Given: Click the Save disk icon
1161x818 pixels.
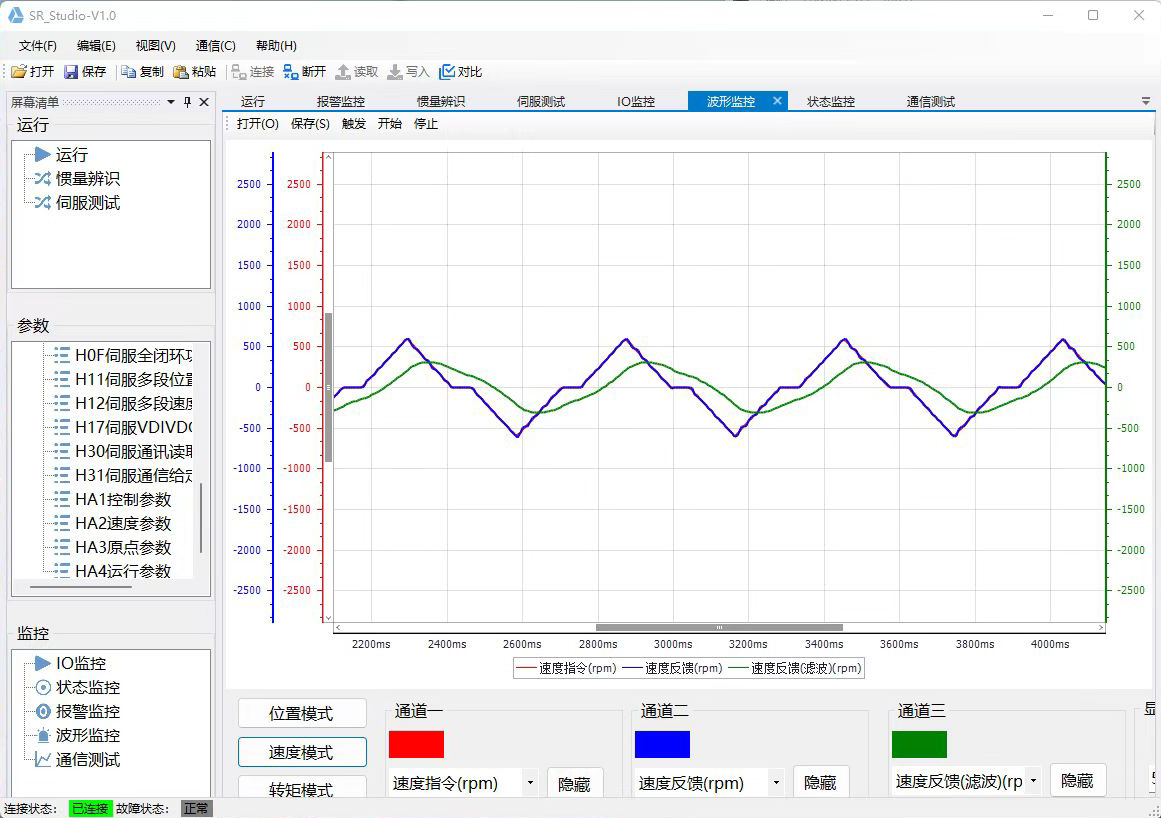Looking at the screenshot, I should (x=71, y=72).
